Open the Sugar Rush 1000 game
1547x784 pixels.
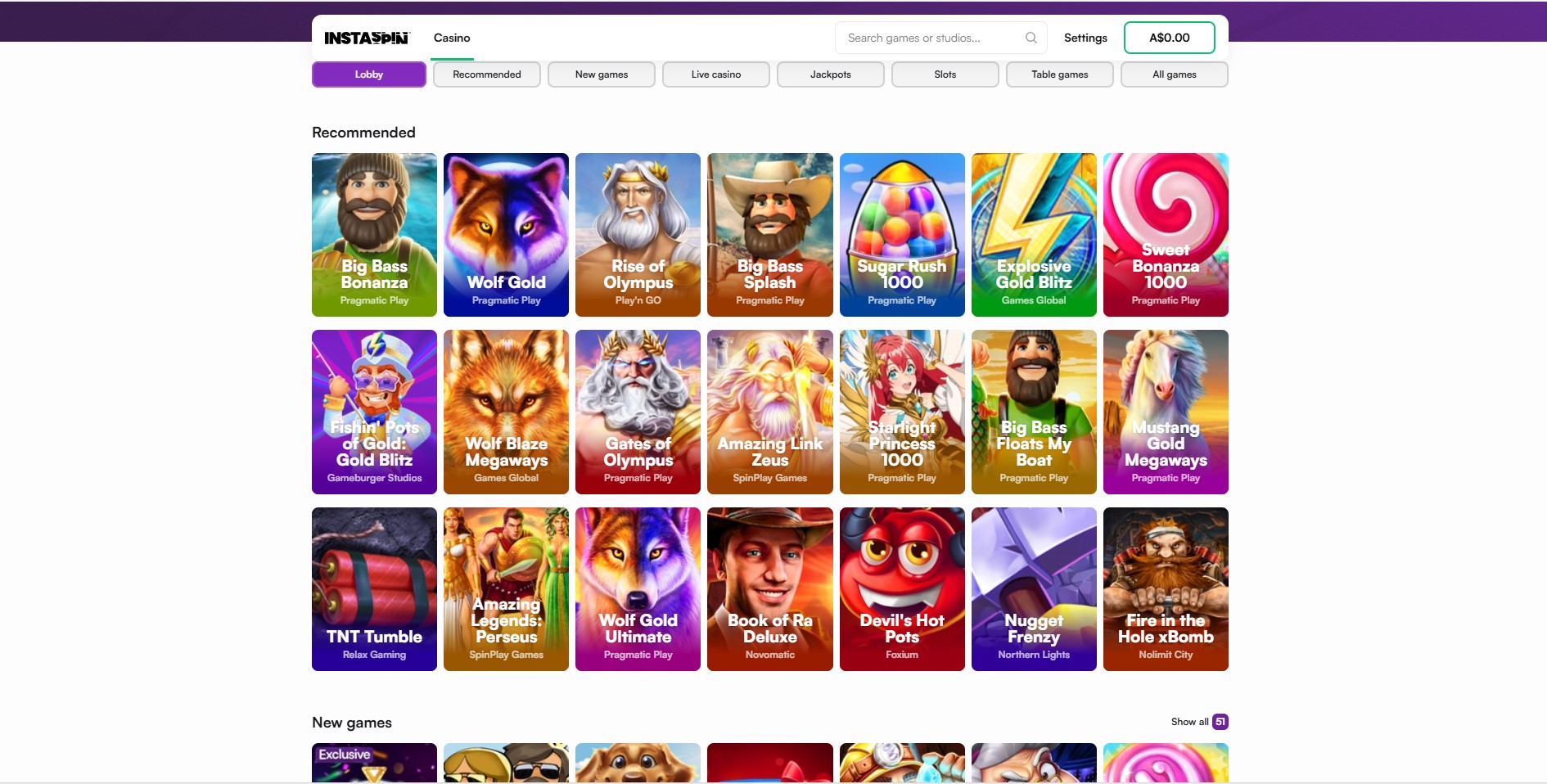coord(902,235)
